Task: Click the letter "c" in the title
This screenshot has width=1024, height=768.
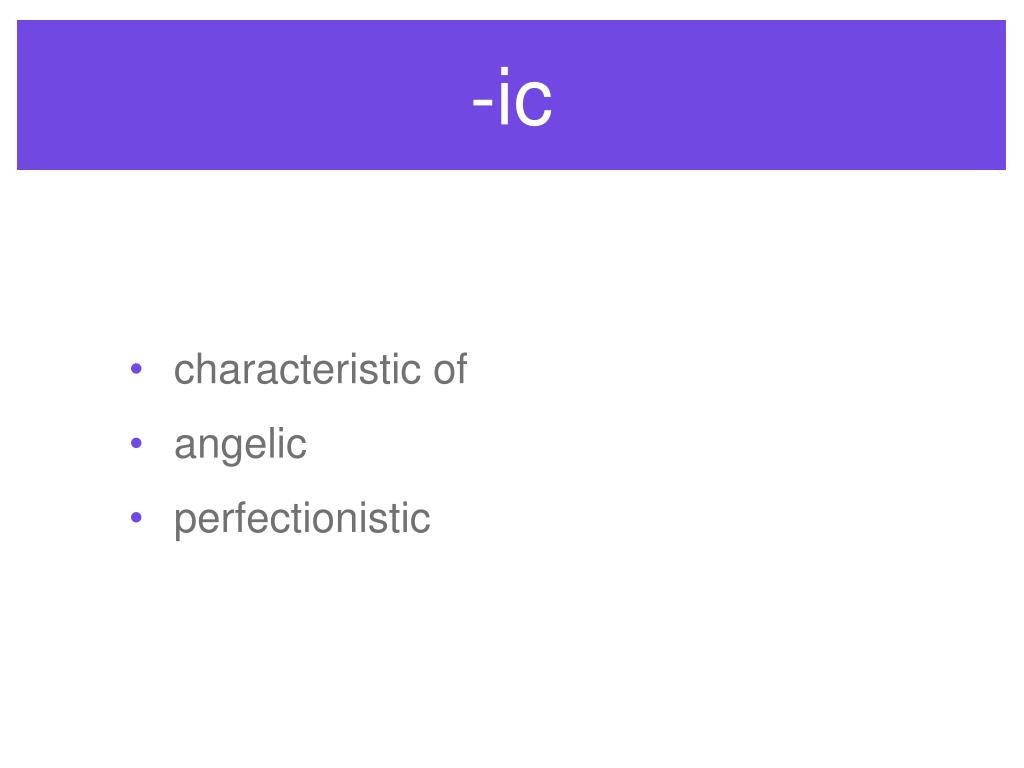Action: tap(536, 104)
